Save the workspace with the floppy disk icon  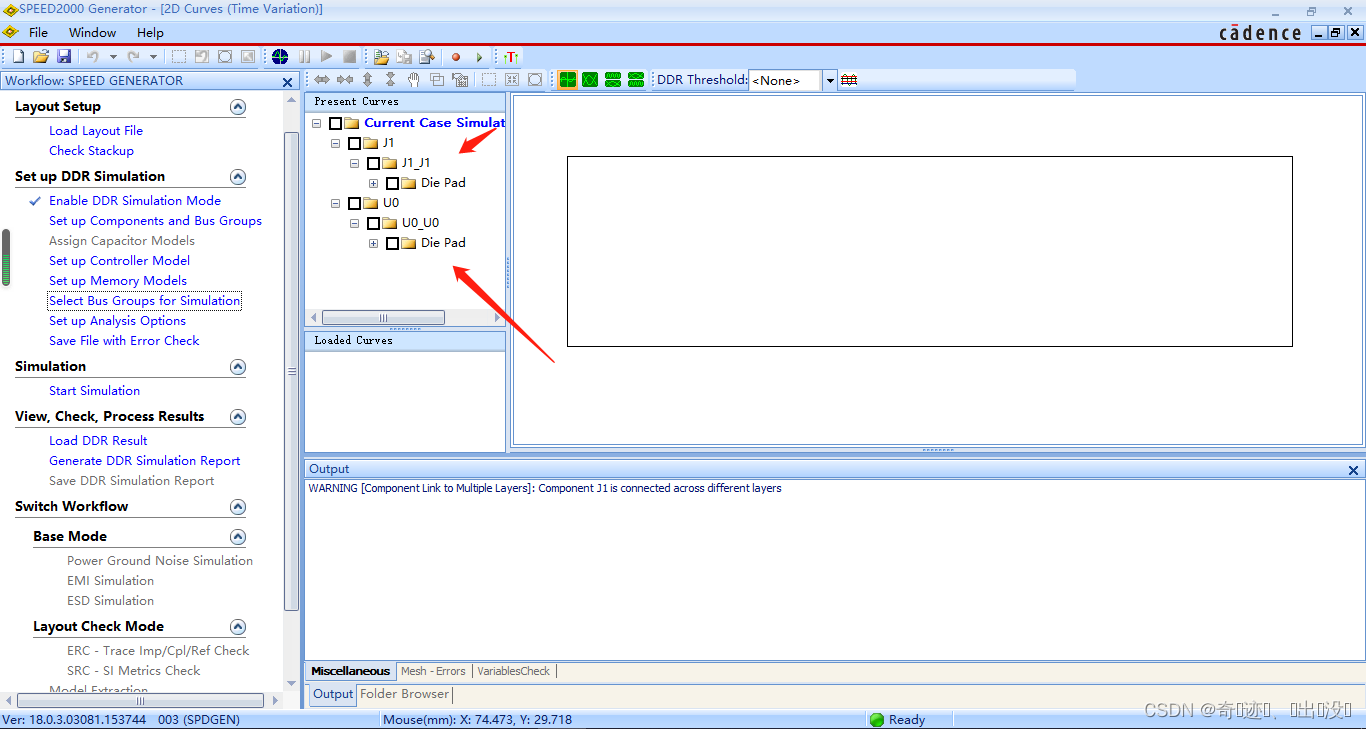(x=64, y=57)
